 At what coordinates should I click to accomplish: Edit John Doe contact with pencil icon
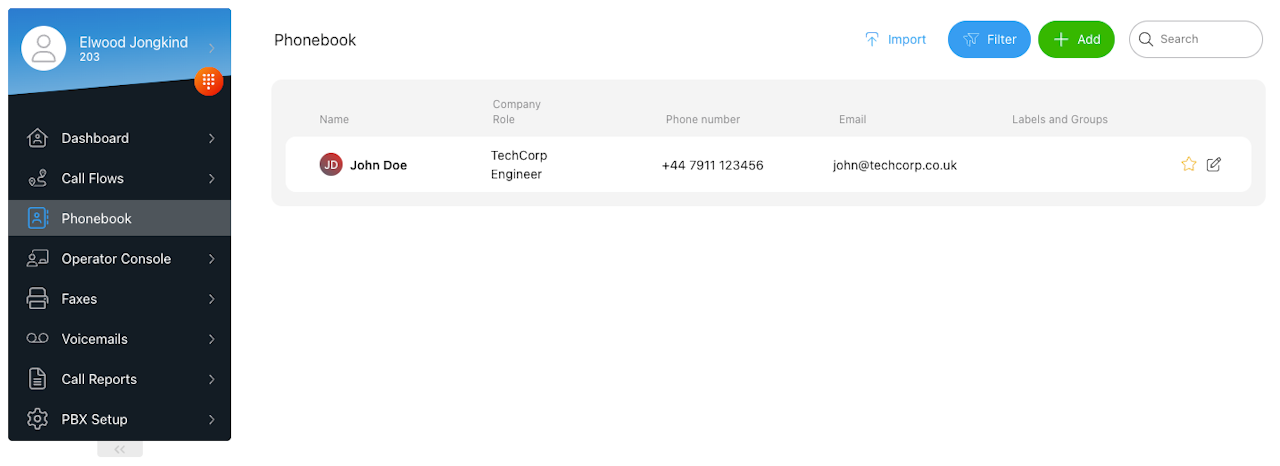point(1214,164)
